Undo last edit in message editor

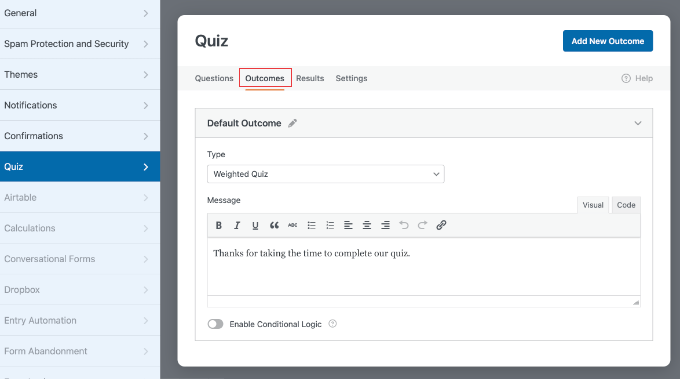404,225
